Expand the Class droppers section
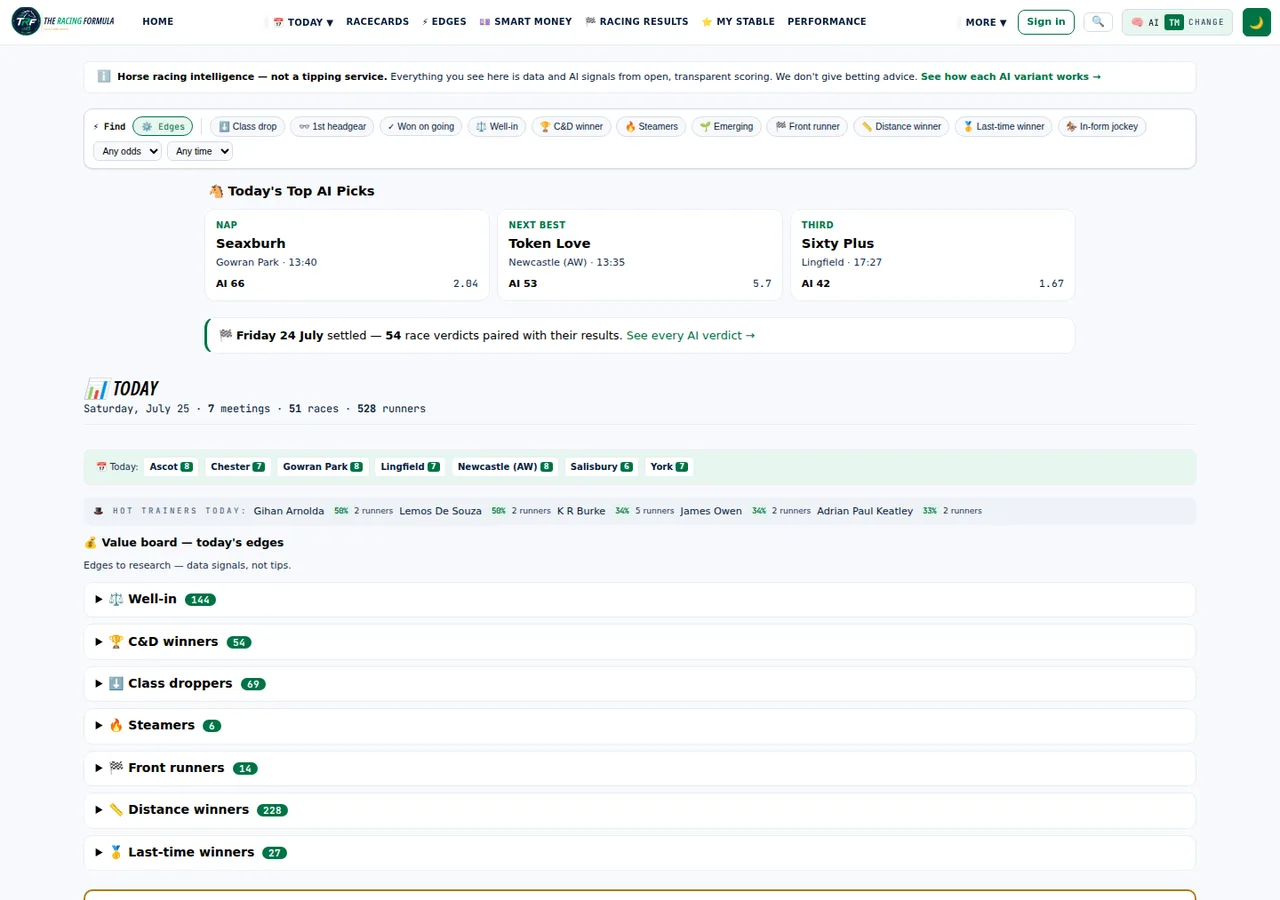Viewport: 1280px width, 900px height. (x=640, y=684)
